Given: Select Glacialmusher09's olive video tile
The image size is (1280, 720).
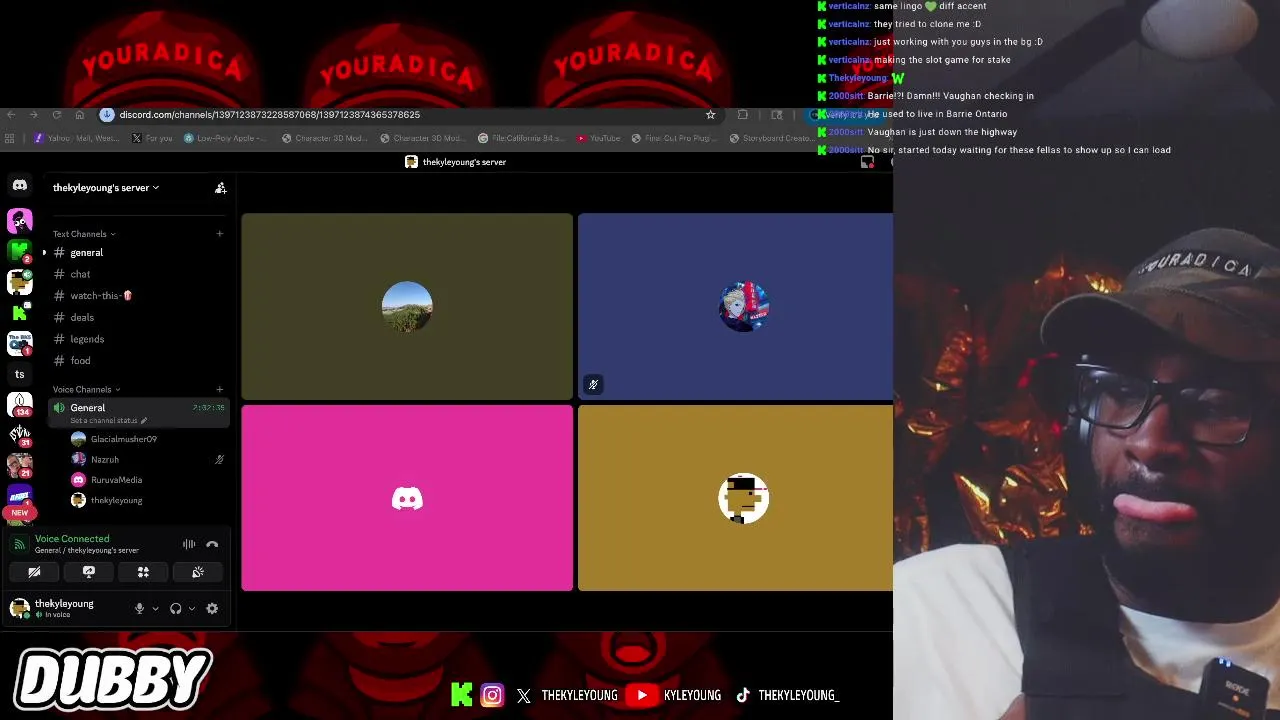Looking at the screenshot, I should pos(407,306).
